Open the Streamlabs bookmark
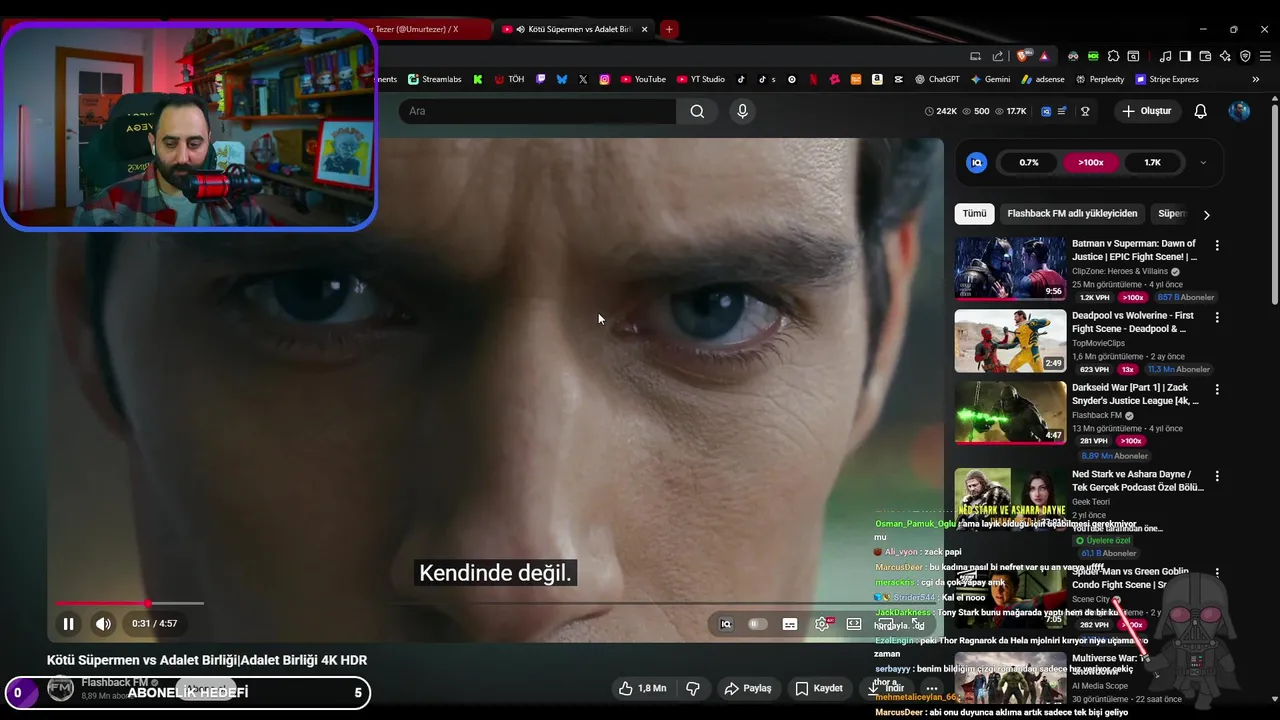The image size is (1280, 720). click(x=434, y=79)
